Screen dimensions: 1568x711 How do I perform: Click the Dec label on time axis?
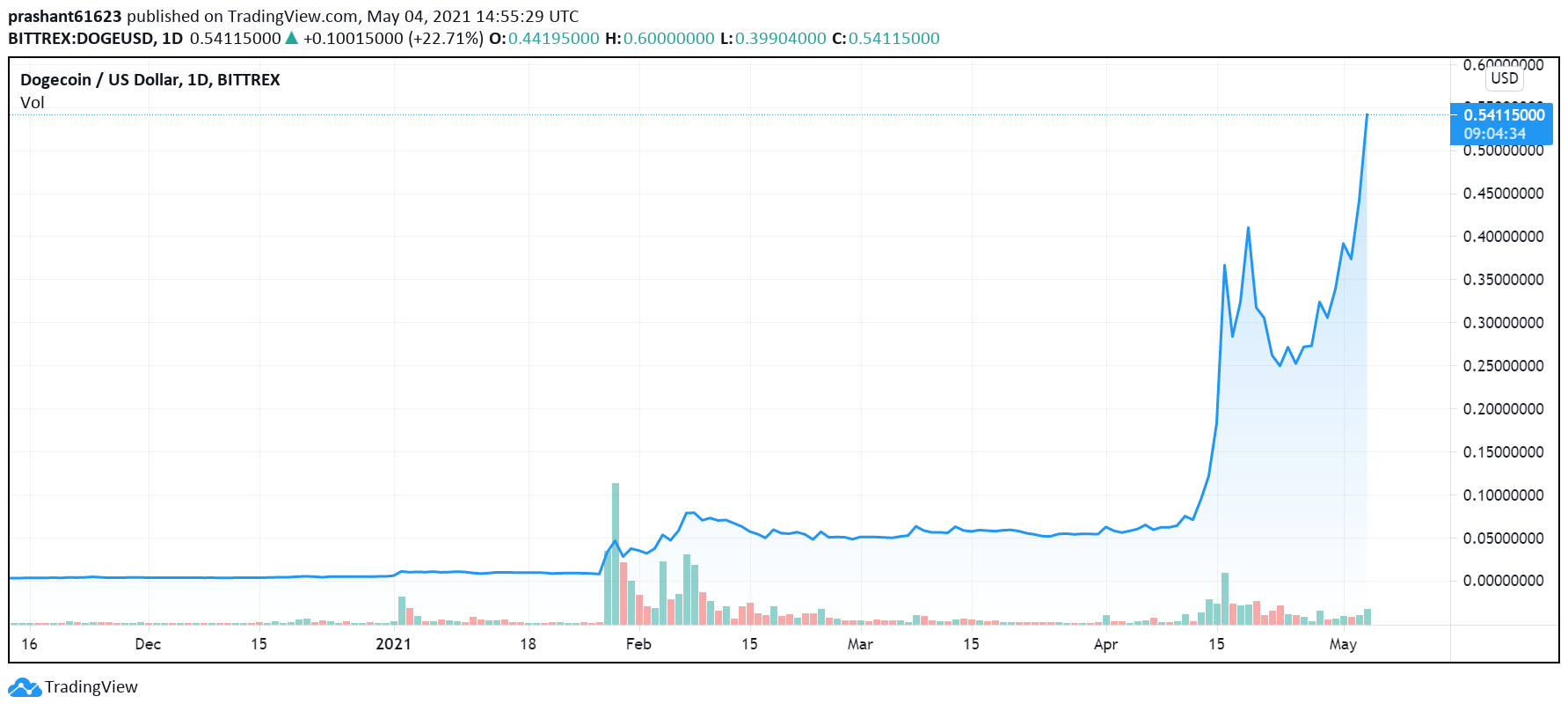[x=148, y=644]
